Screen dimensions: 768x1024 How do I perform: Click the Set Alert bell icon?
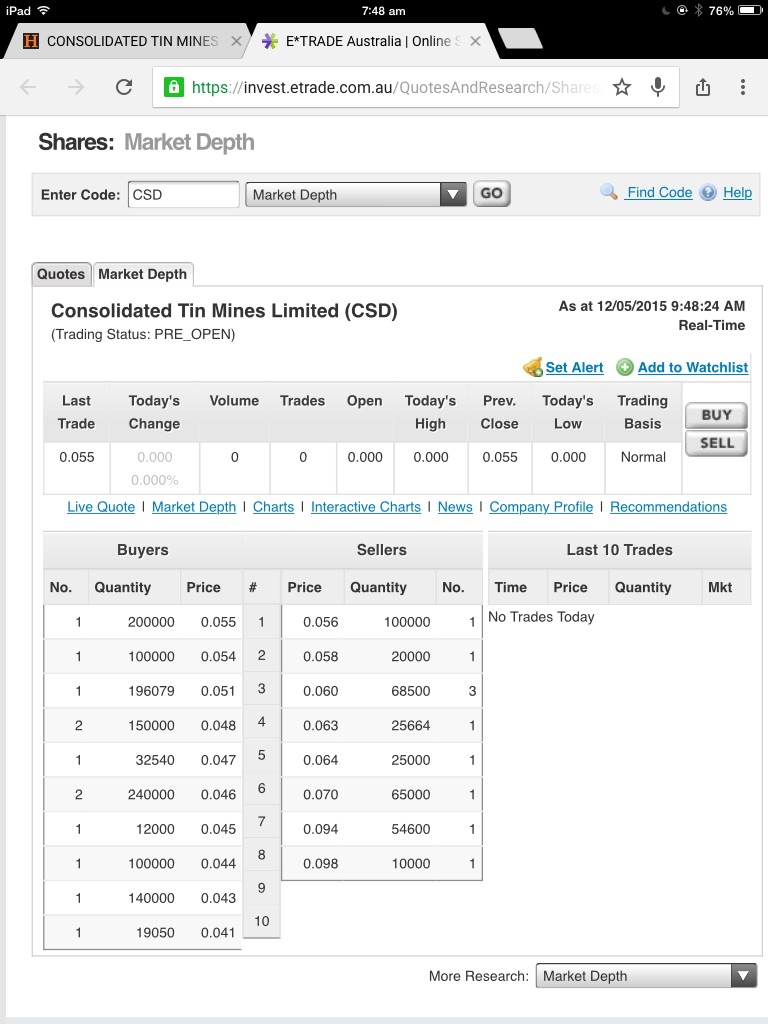pos(533,367)
